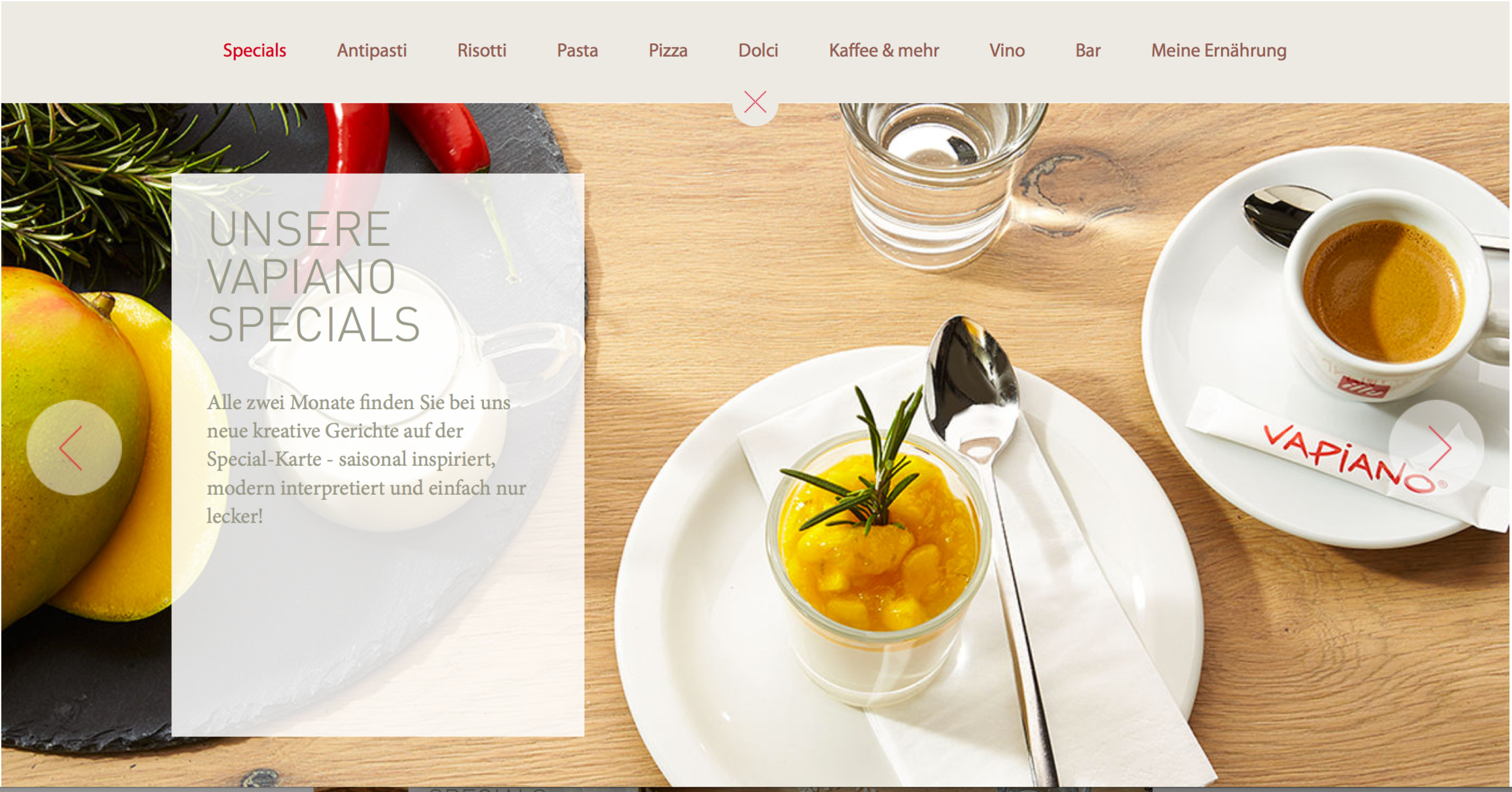Screen dimensions: 1512x792
Task: Show the previous slide with left arrow
Action: tap(74, 447)
